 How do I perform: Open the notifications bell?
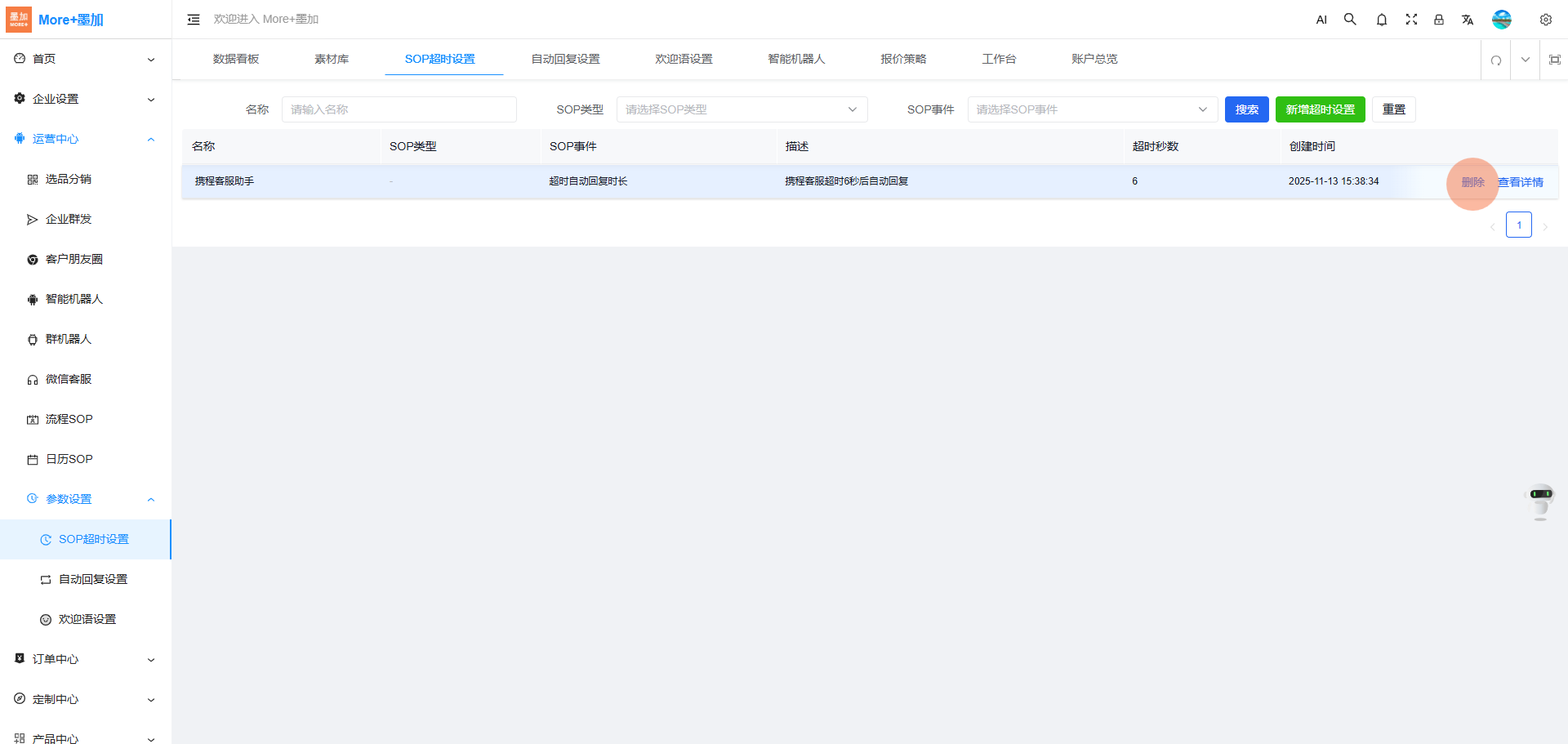pos(1381,20)
